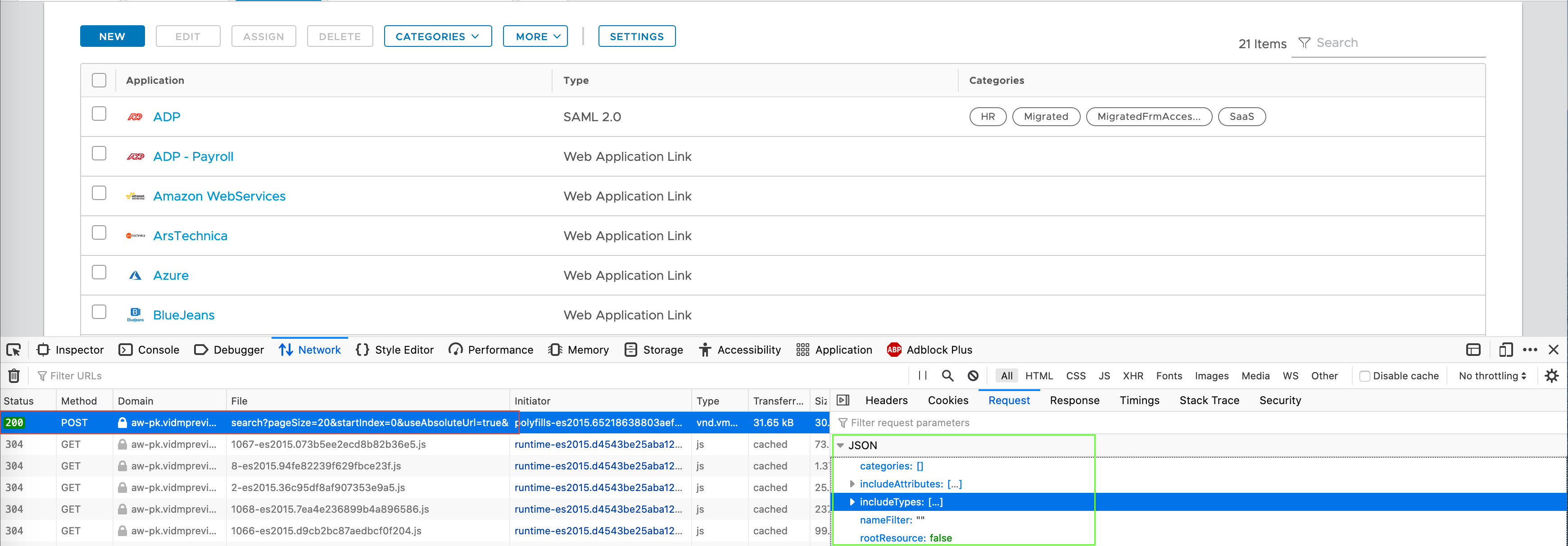Click the Amazon WebServices logo icon
Screen dimensions: 1568x546
[135, 196]
